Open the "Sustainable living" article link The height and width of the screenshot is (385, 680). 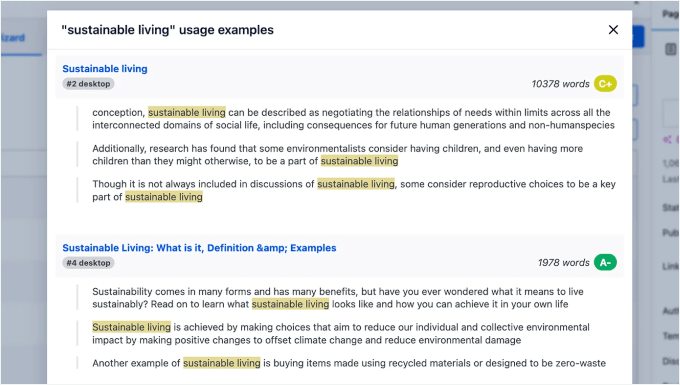pos(105,69)
